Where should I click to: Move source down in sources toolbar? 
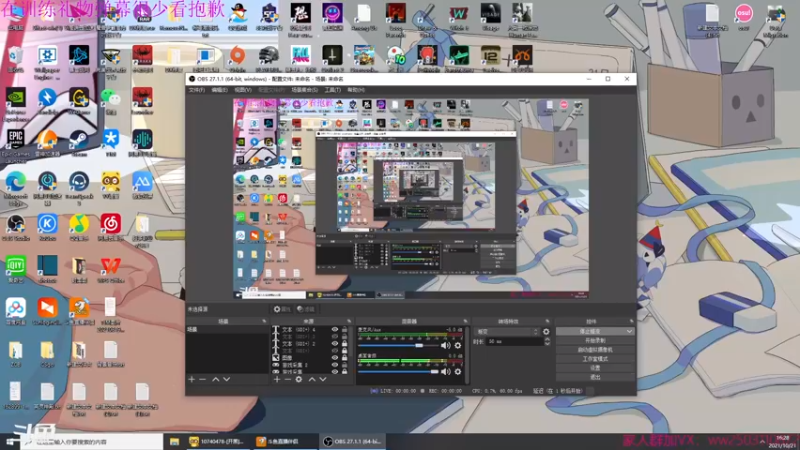pyautogui.click(x=323, y=380)
